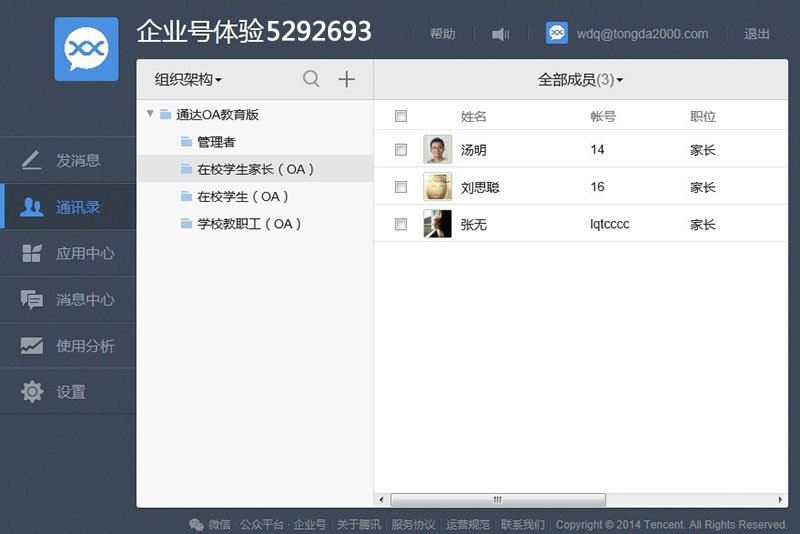Click the 退出 logout link
Viewport: 800px width, 534px height.
(757, 34)
